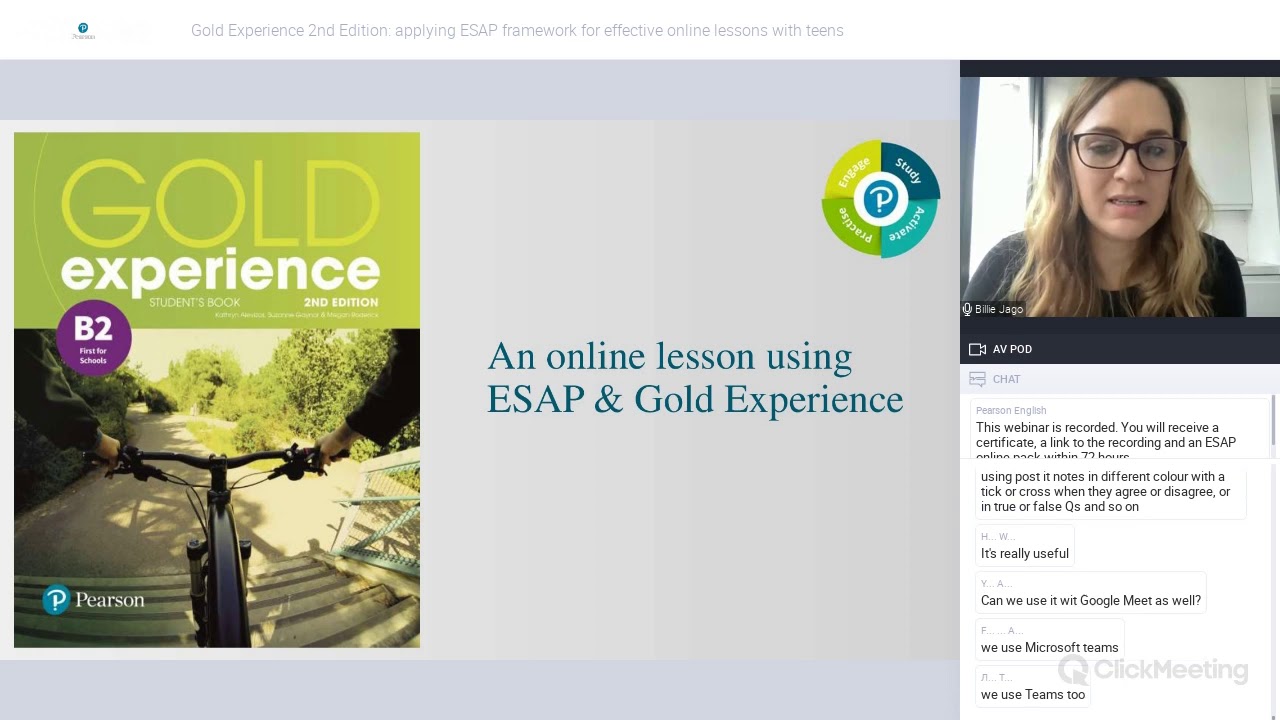Click the pinned 'This webinar is recorded' message
Image resolution: width=1280 pixels, height=720 pixels.
coord(1119,429)
